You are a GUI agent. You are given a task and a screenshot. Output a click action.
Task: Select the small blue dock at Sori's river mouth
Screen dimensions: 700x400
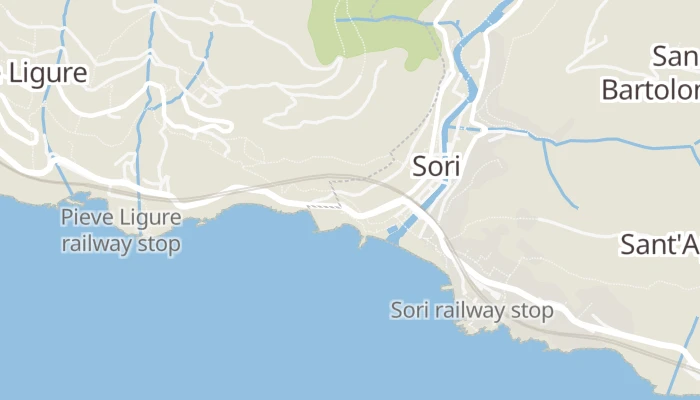(x=392, y=230)
